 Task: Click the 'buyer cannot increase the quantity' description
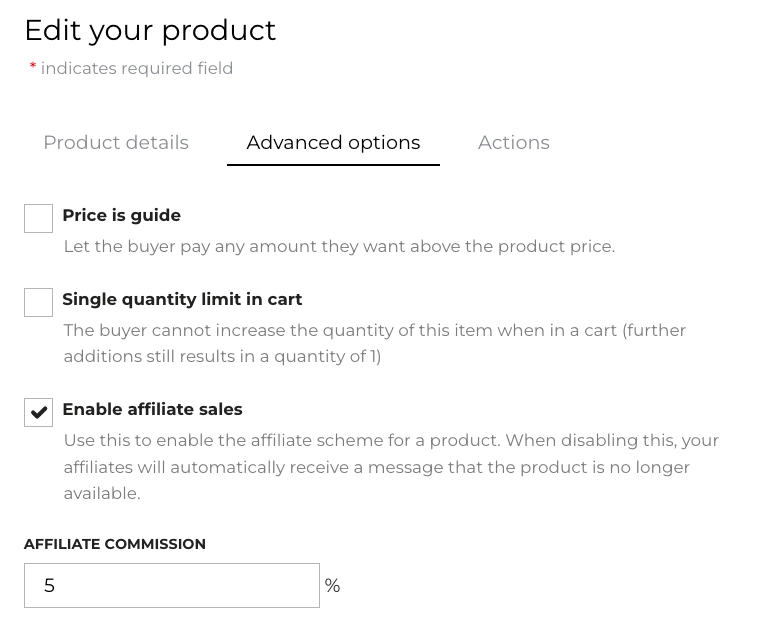pos(340,330)
